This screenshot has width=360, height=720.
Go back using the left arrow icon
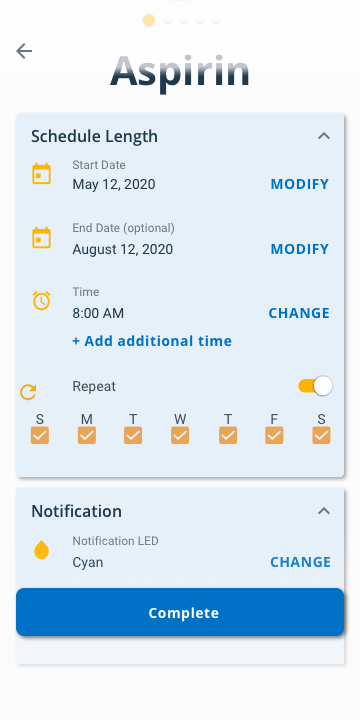coord(24,51)
